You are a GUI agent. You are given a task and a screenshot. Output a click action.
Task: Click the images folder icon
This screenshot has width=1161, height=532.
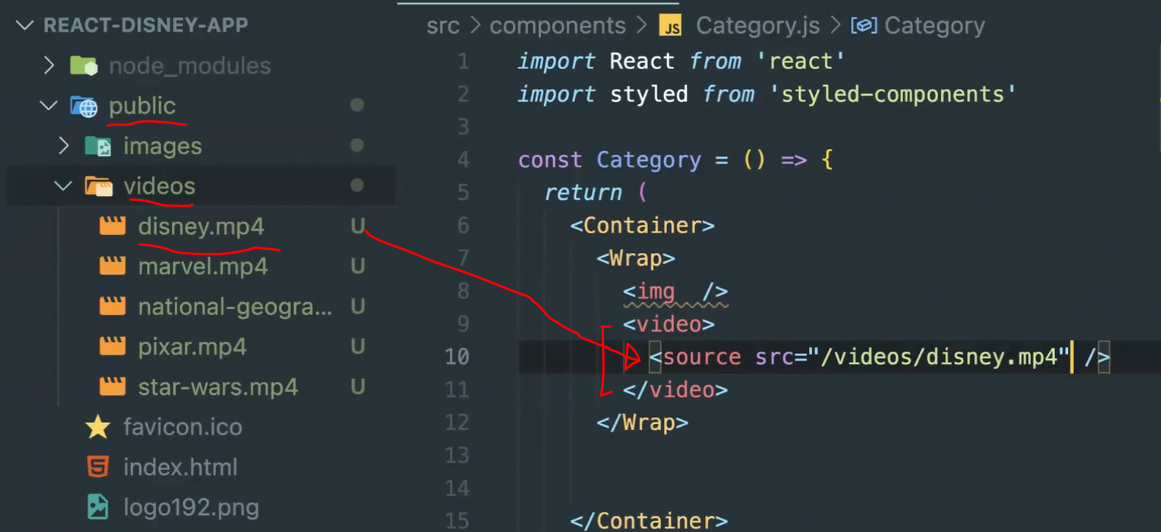pos(98,147)
